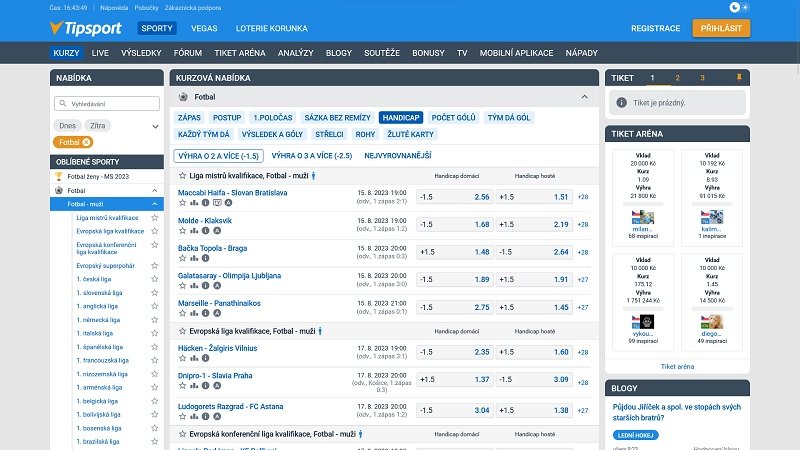
Task: Expand +28 more bets for Bačka Topola - Braga
Action: click(583, 252)
